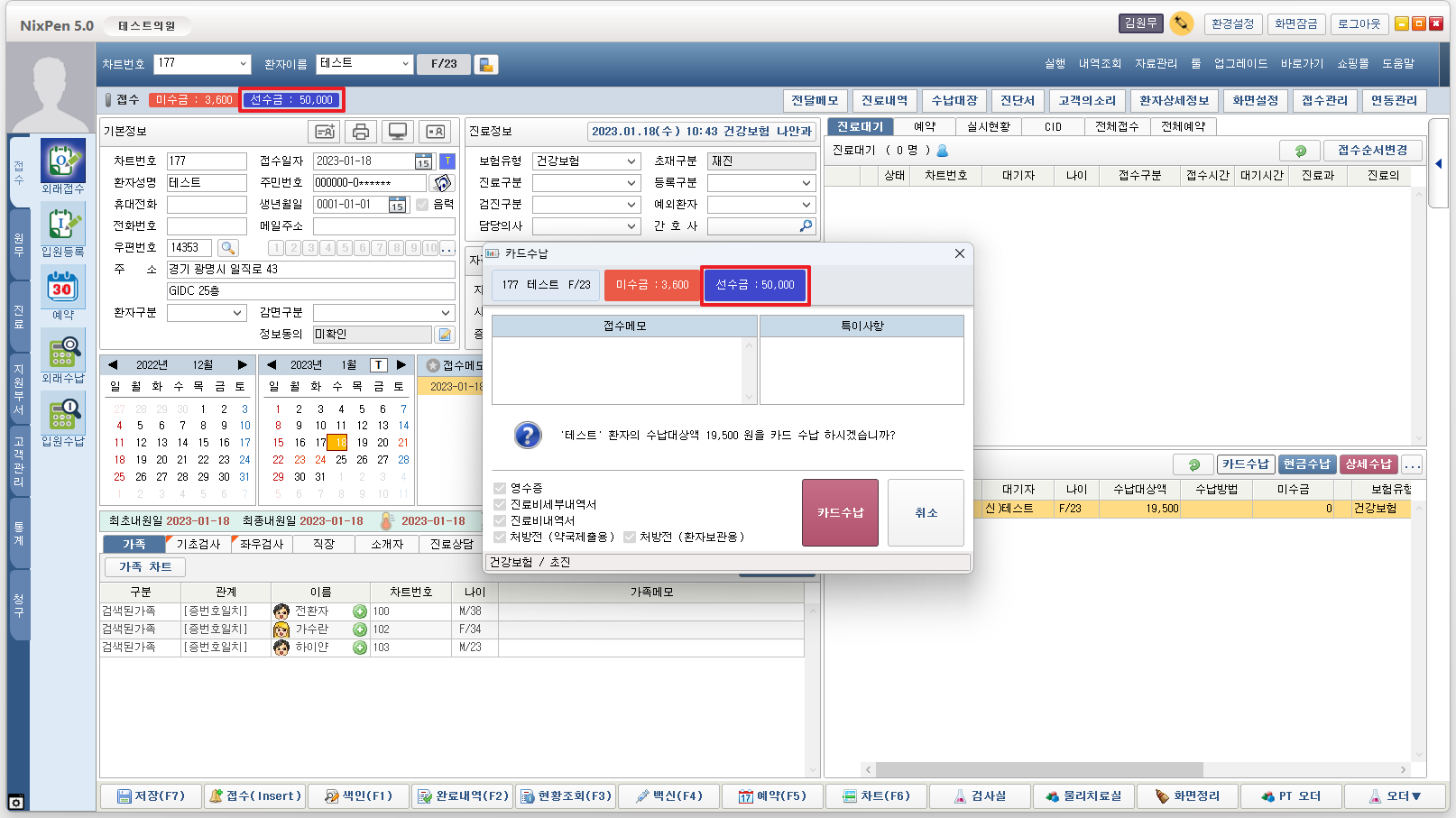Select the 외래수납 sidebar icon

[x=62, y=352]
